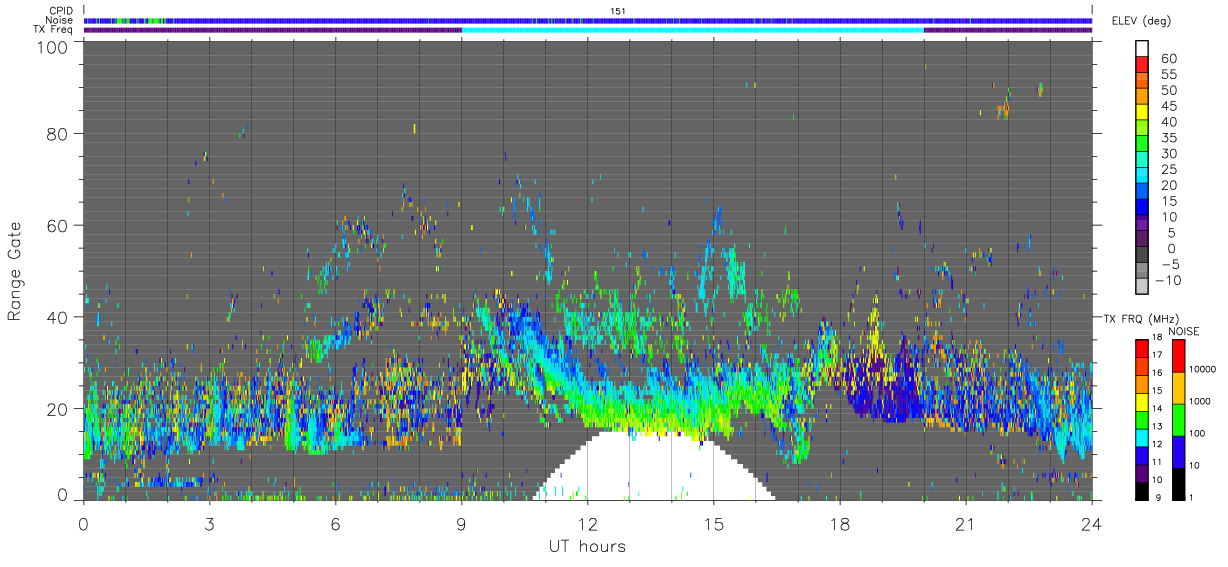The width and height of the screenshot is (1228, 567).
Task: Click the 1000 label on NOISE colorbar
Action: point(1200,401)
